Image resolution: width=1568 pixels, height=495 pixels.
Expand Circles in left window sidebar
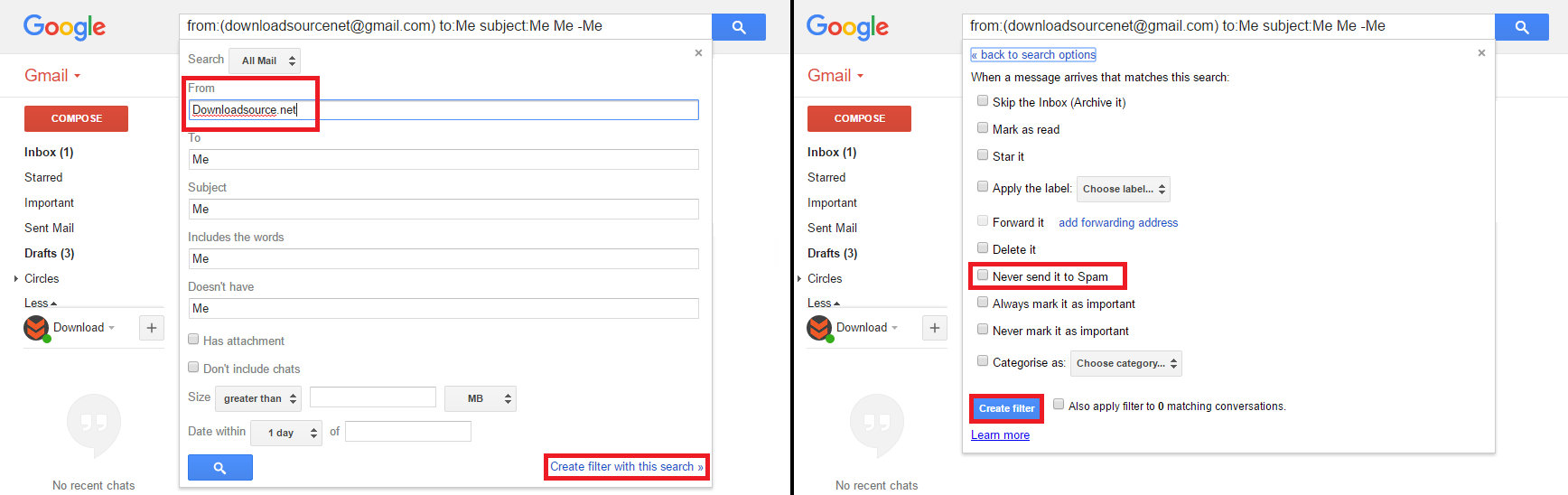pyautogui.click(x=16, y=279)
